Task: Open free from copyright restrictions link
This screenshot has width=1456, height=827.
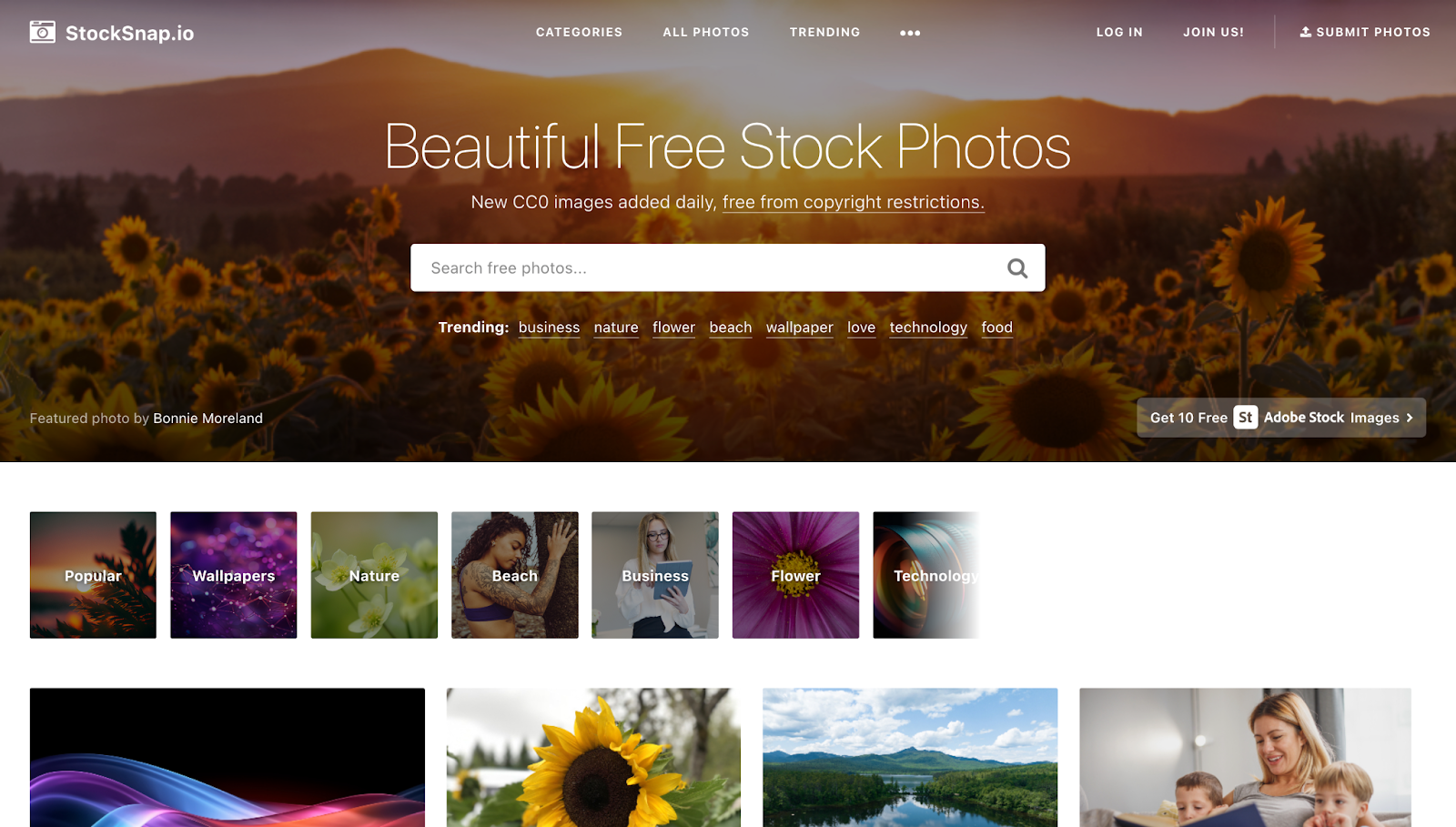Action: pos(853,202)
